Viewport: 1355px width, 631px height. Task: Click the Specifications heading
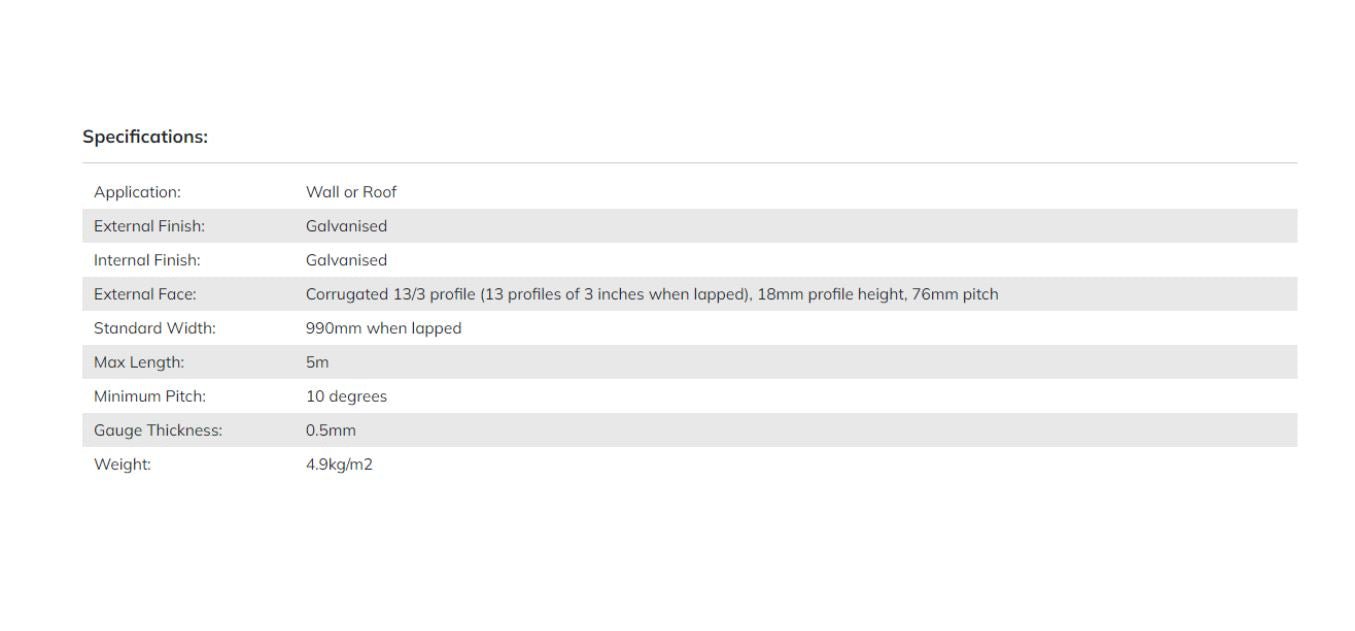(x=145, y=137)
